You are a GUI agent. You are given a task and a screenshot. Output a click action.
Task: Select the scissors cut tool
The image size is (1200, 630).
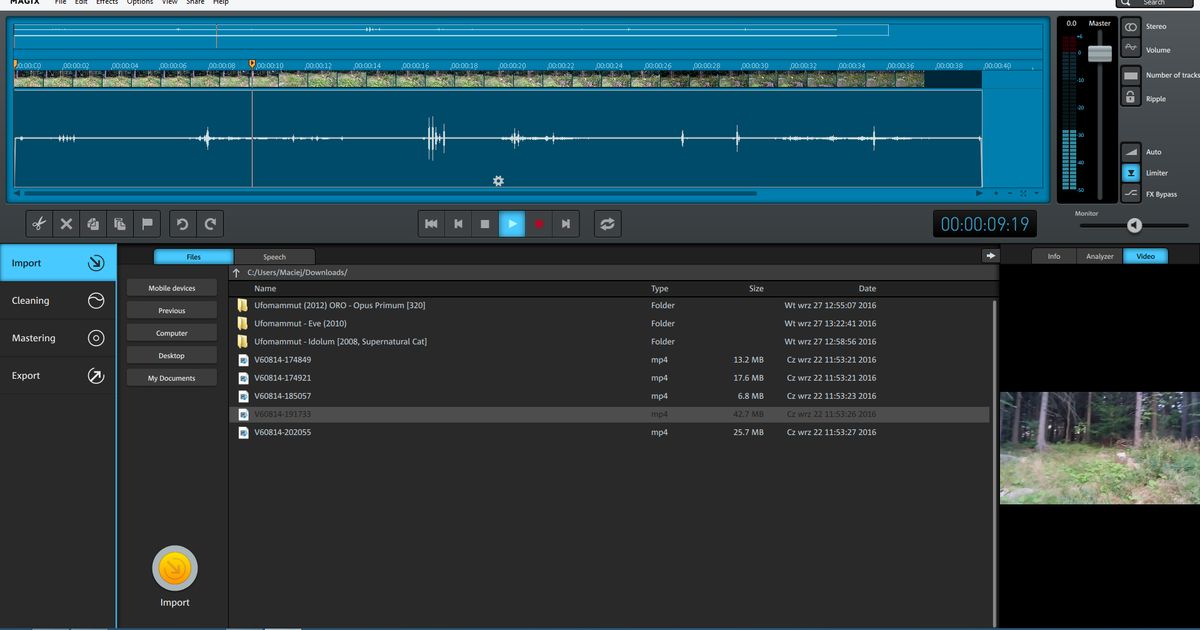(38, 223)
